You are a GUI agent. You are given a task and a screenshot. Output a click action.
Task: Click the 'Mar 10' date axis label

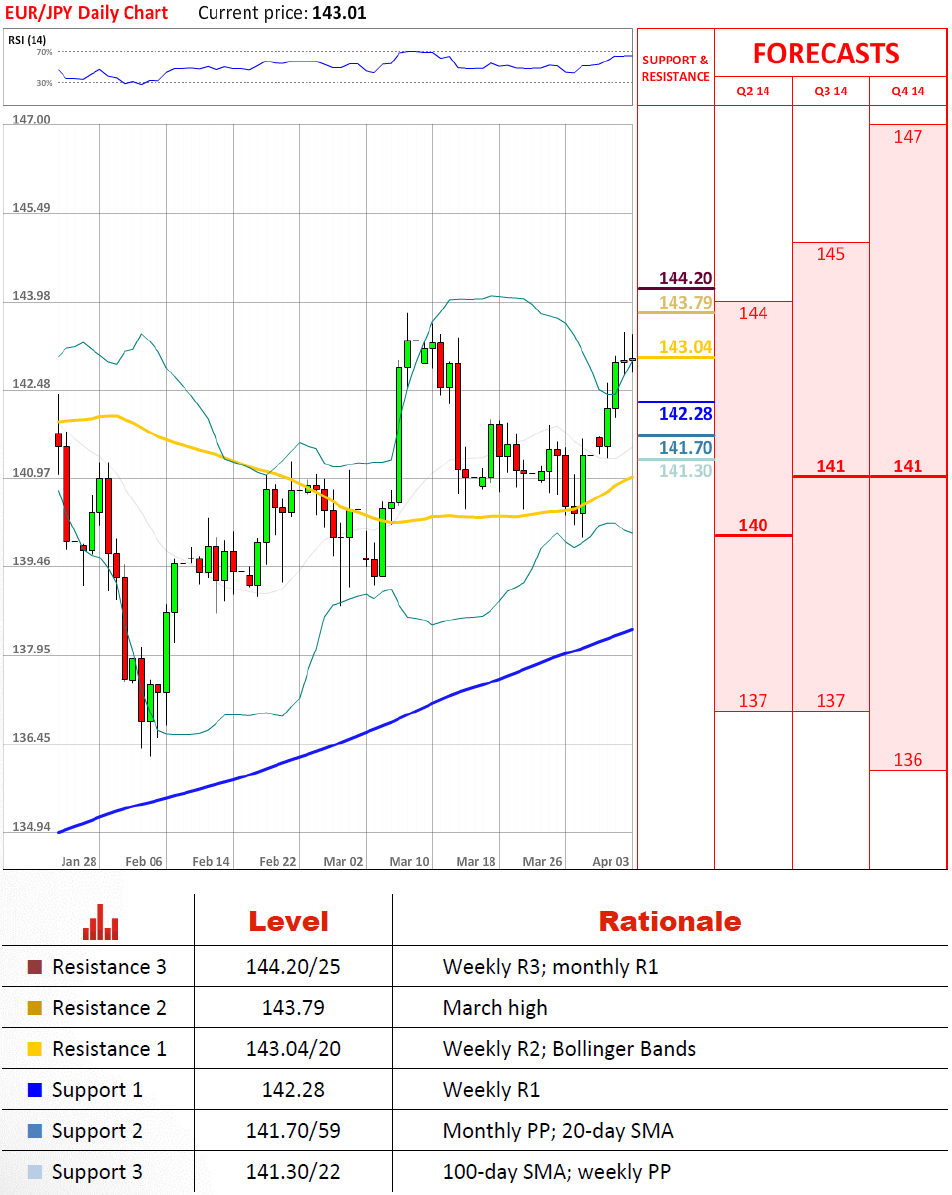tap(409, 861)
